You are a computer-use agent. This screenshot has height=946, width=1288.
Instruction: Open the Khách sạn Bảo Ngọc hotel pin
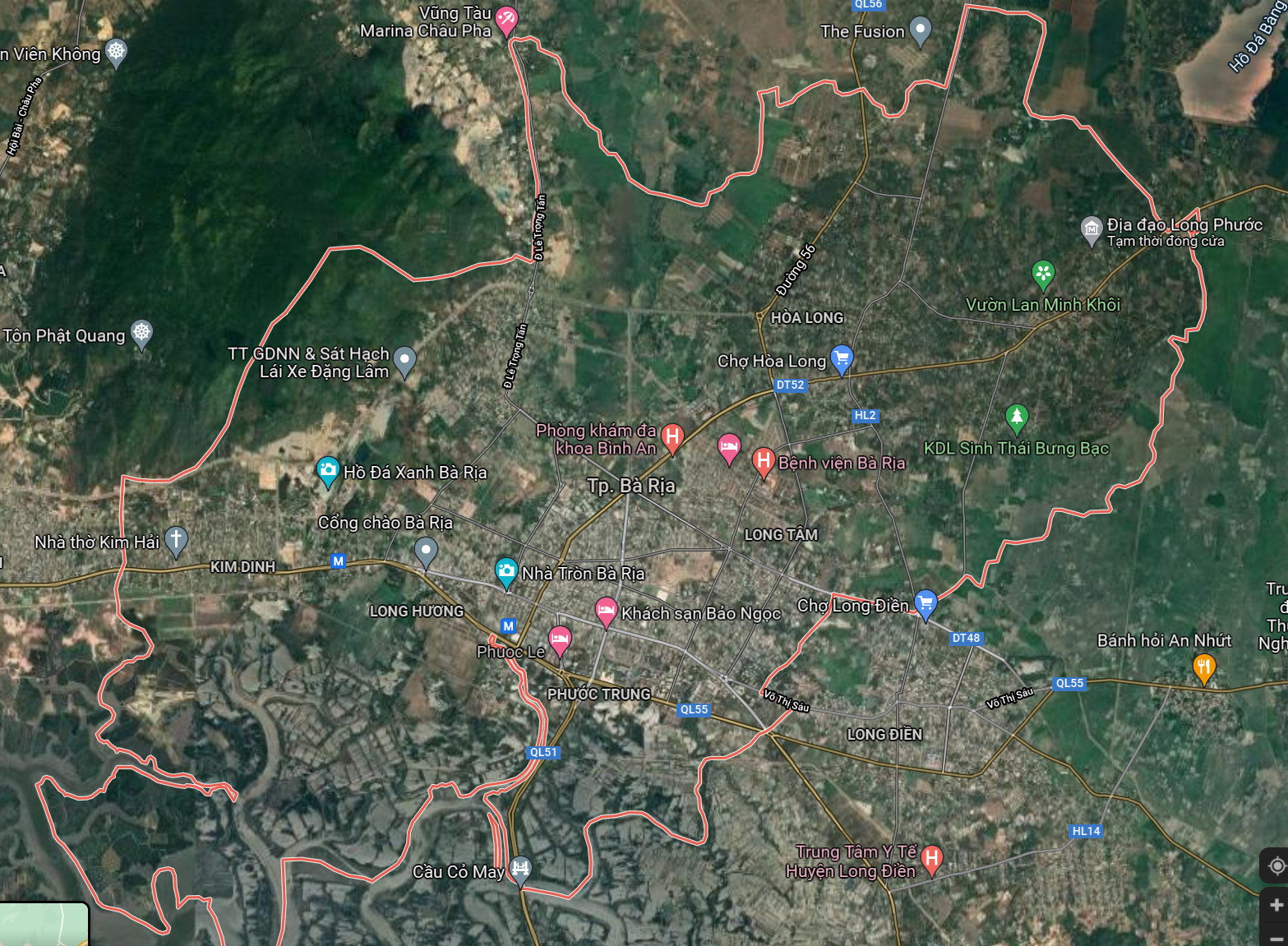coord(606,611)
